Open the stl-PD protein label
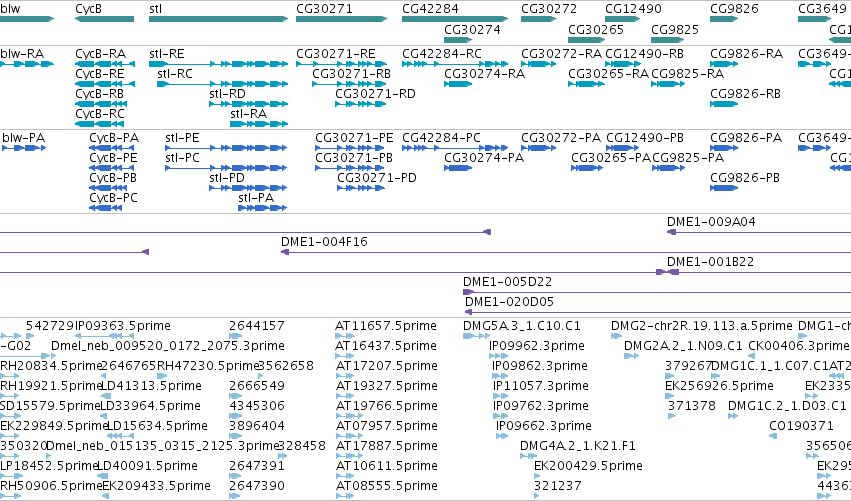 click(x=227, y=178)
